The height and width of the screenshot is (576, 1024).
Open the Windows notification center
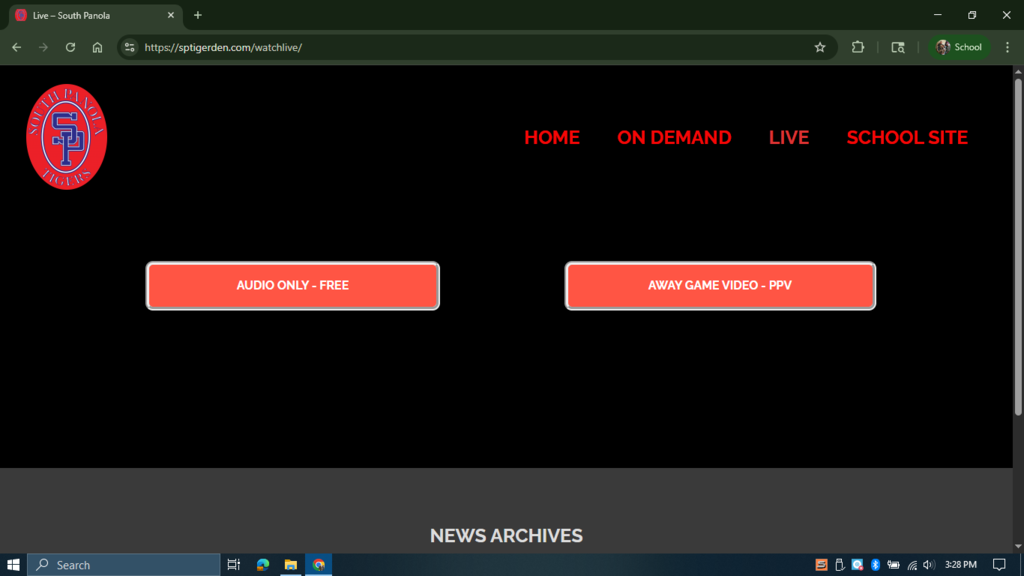point(998,565)
